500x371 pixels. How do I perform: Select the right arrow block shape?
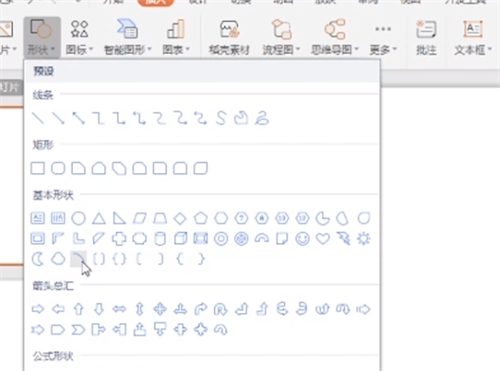38,309
